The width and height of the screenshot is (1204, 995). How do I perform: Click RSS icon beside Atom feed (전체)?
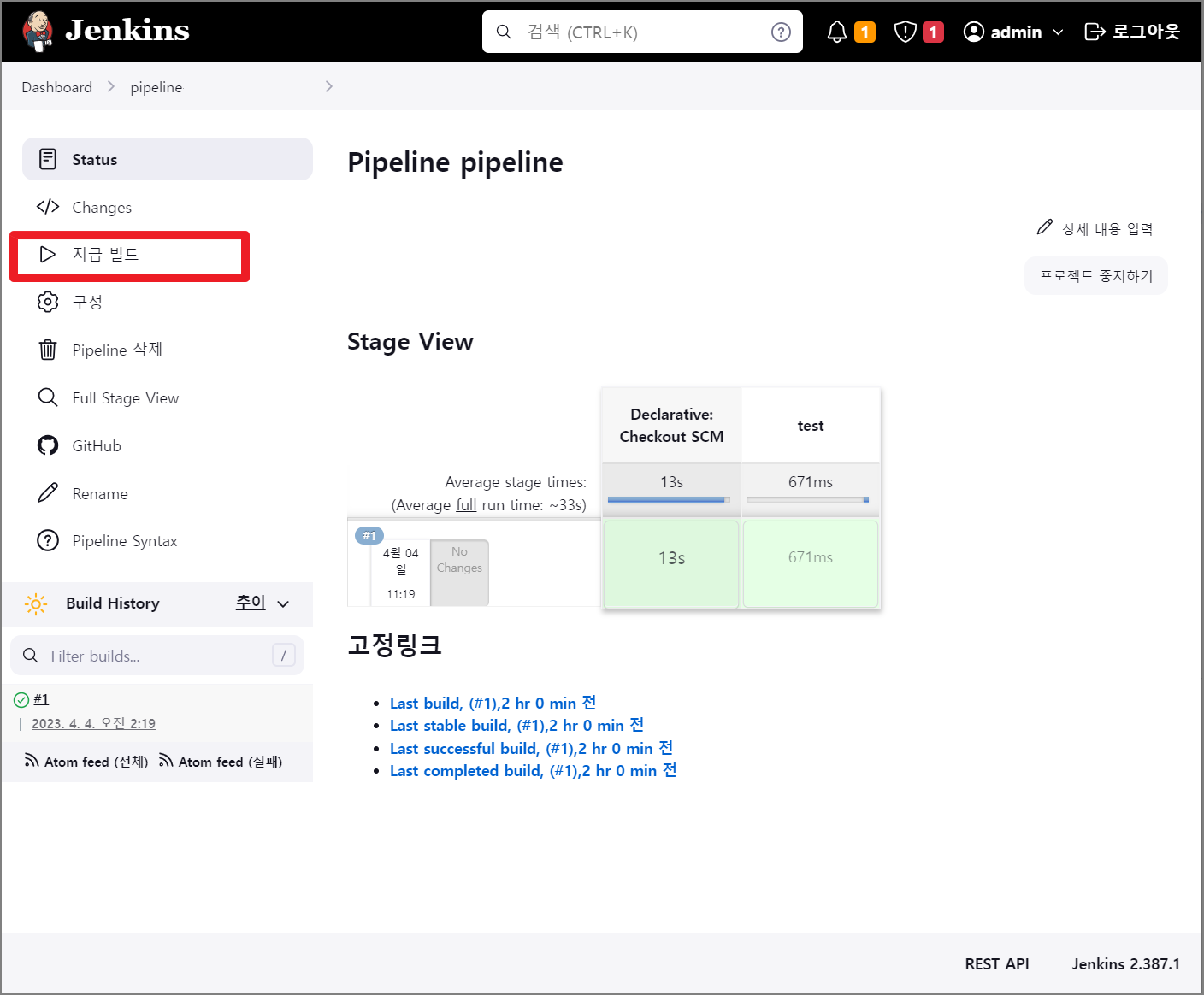32,761
